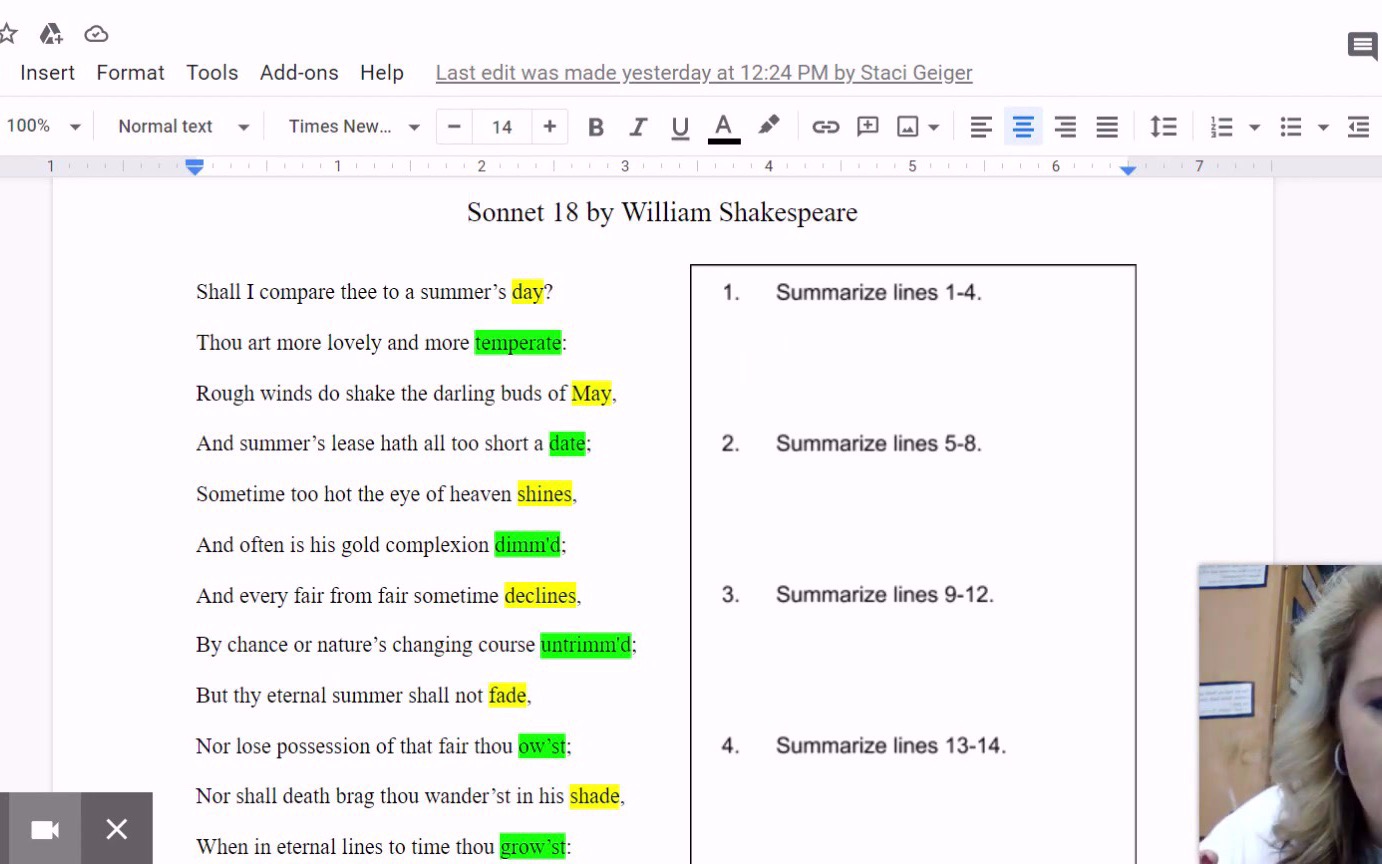Click the green highlighted word ow'st
Viewport: 1382px width, 864px height.
(x=542, y=746)
